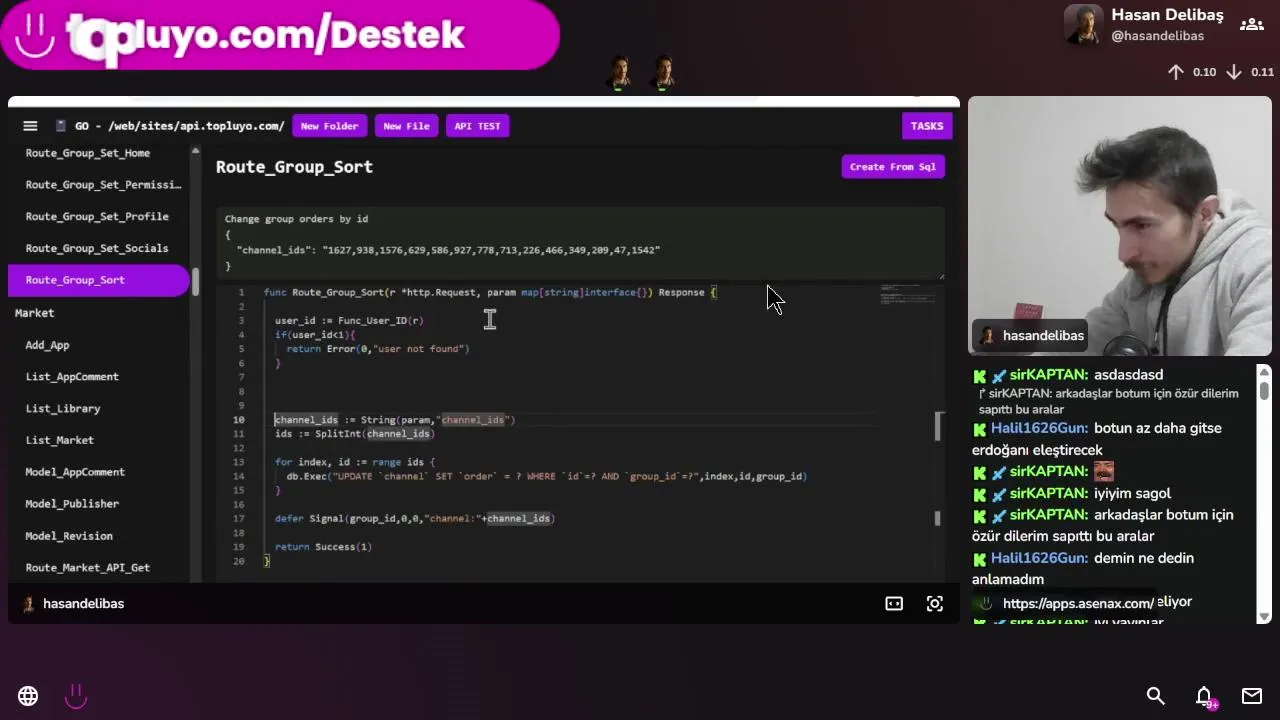Open the API TEST button
Image resolution: width=1280 pixels, height=720 pixels.
click(x=477, y=126)
